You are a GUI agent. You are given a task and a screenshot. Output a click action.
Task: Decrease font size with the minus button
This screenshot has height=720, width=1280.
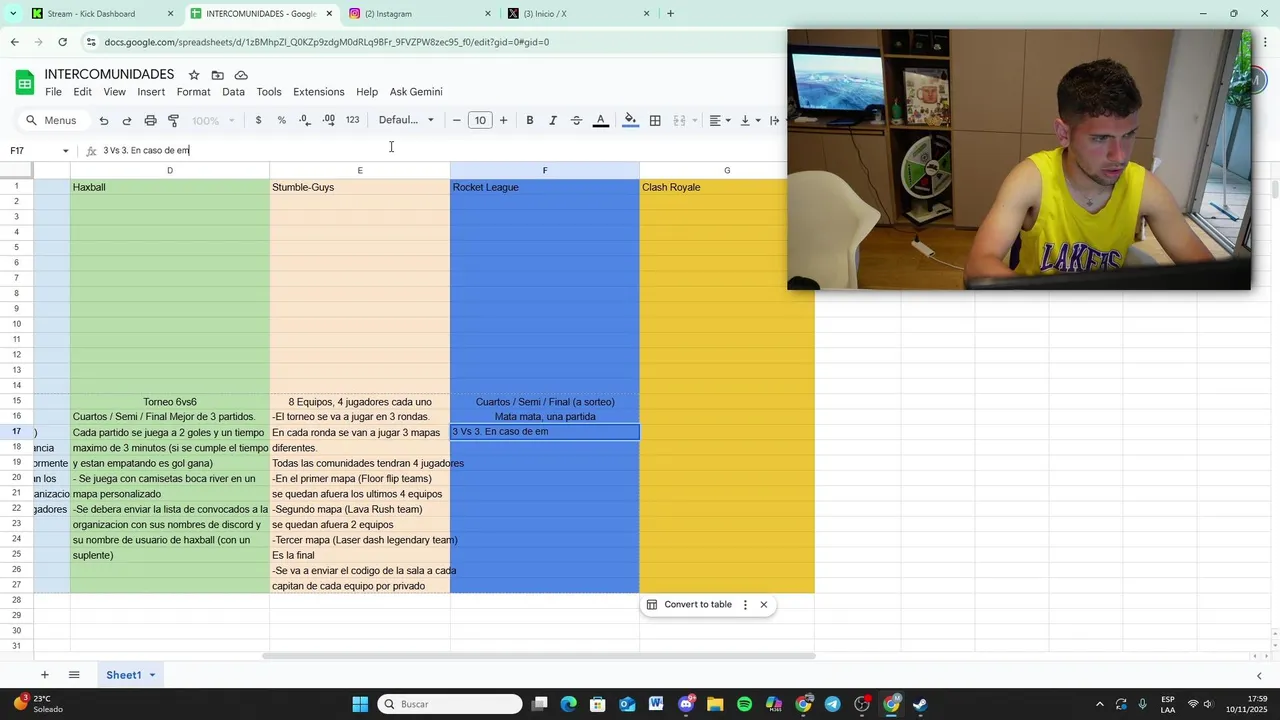(x=457, y=120)
